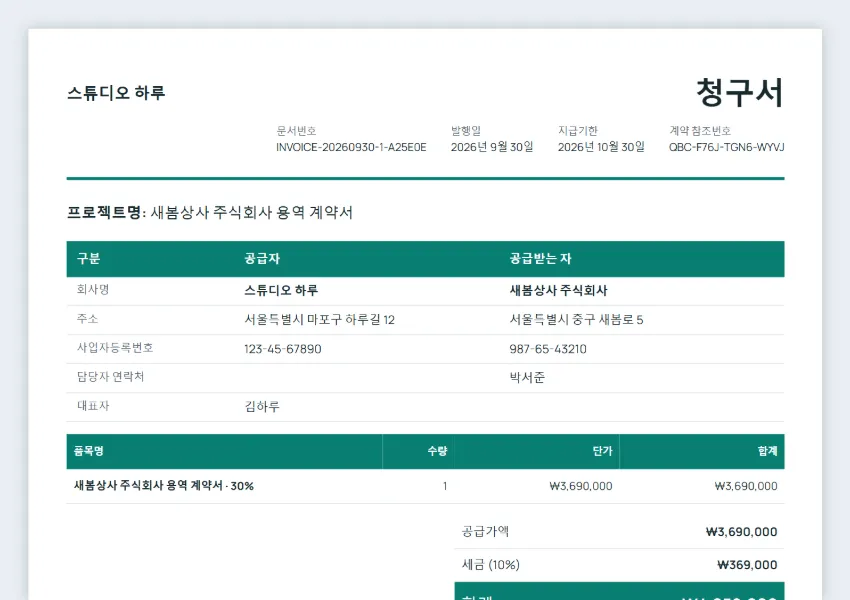Click the 청구서 document title
The image size is (850, 600).
point(740,93)
